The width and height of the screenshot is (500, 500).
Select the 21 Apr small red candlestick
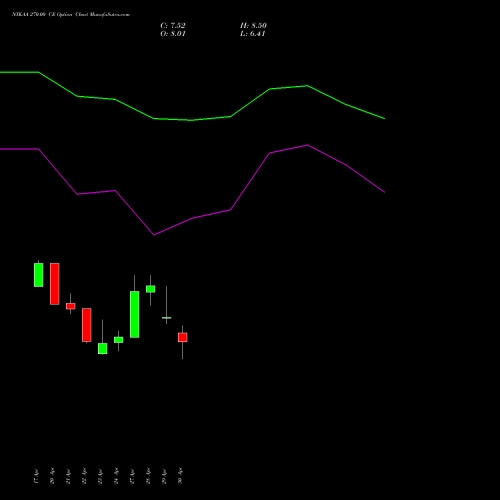click(71, 306)
